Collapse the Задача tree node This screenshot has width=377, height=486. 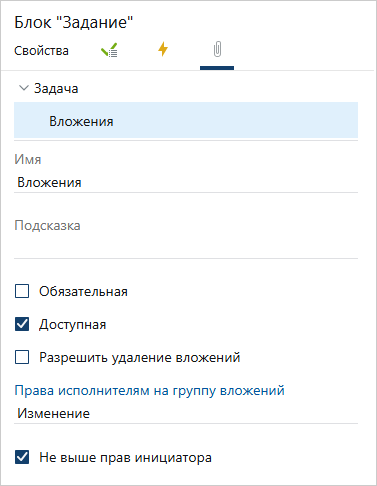tap(24, 88)
